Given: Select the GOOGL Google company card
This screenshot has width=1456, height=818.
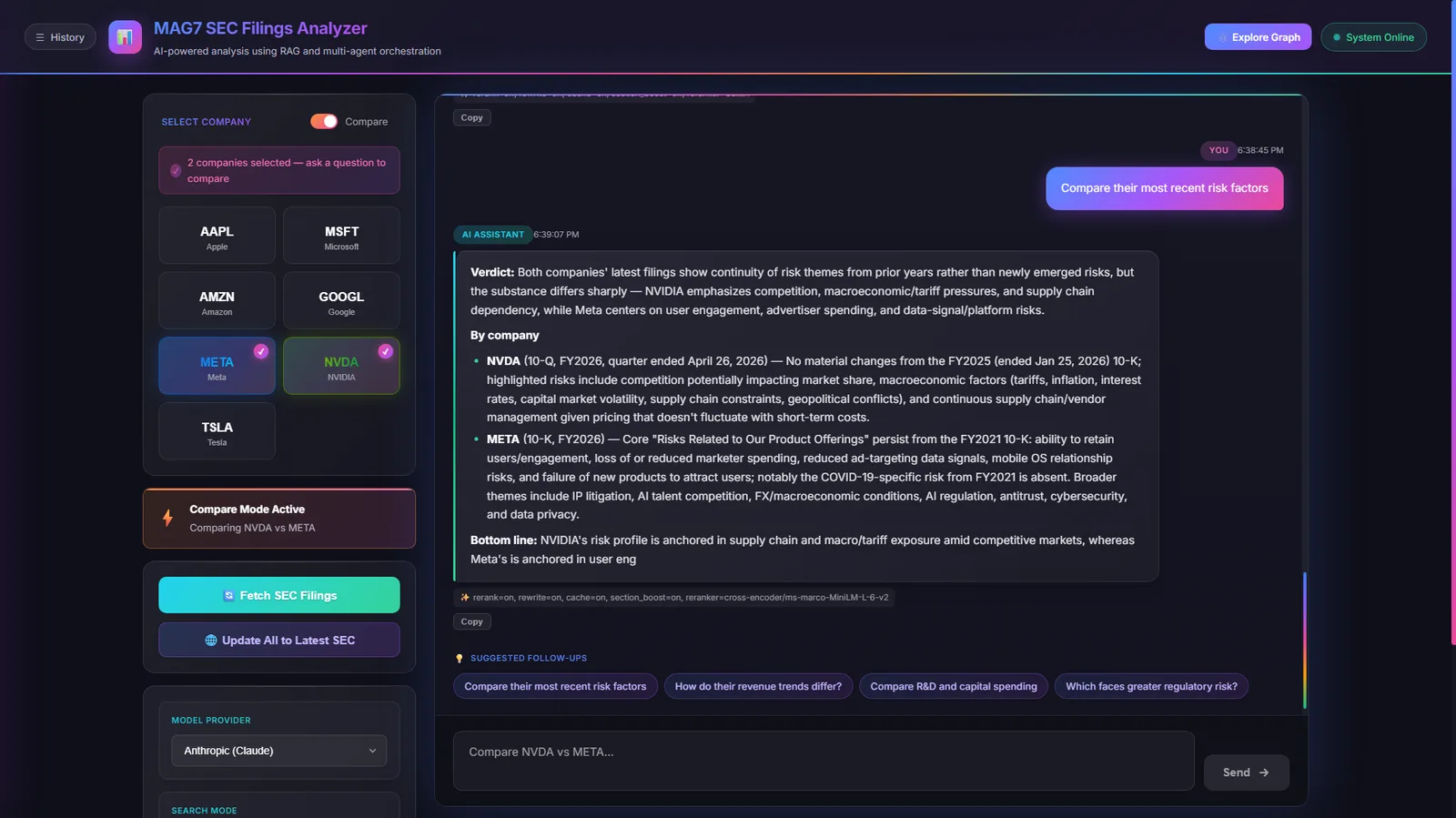Looking at the screenshot, I should (x=341, y=301).
